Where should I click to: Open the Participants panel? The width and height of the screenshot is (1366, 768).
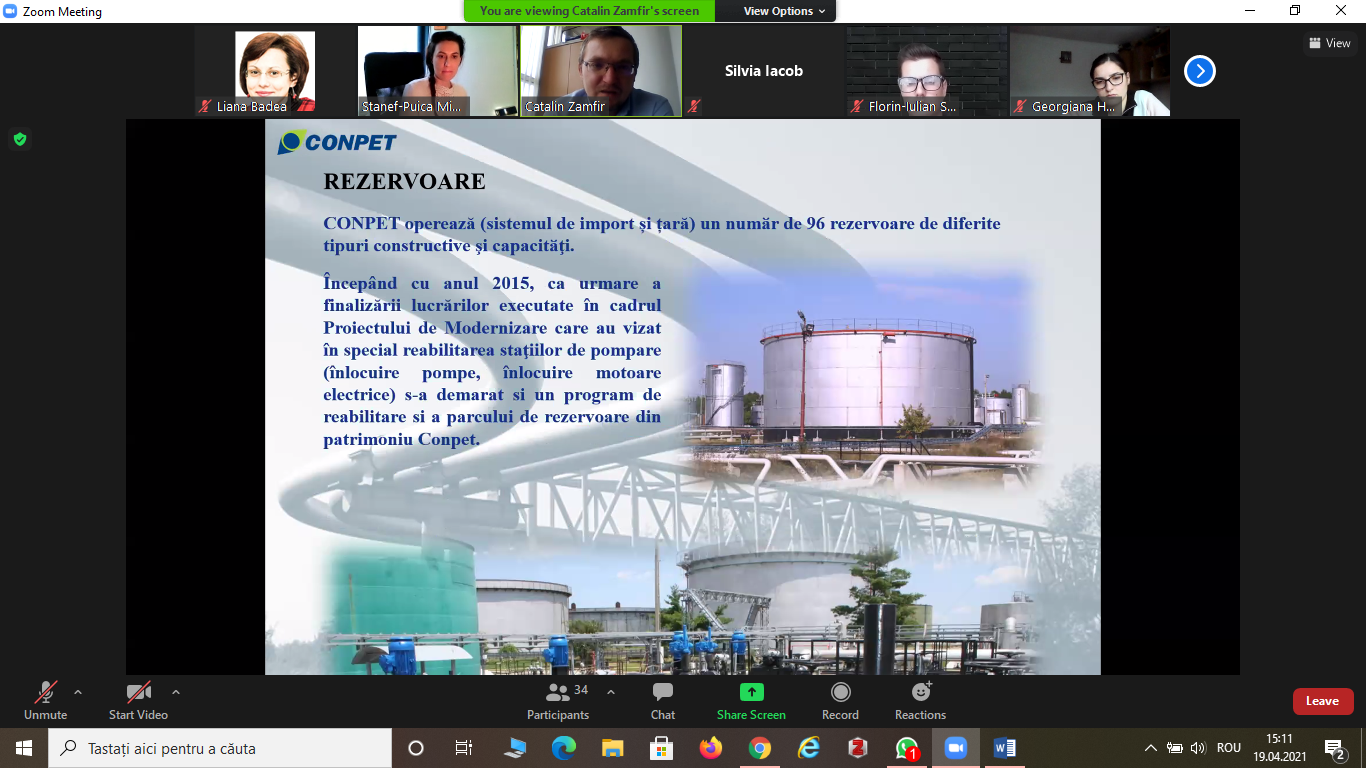(558, 700)
